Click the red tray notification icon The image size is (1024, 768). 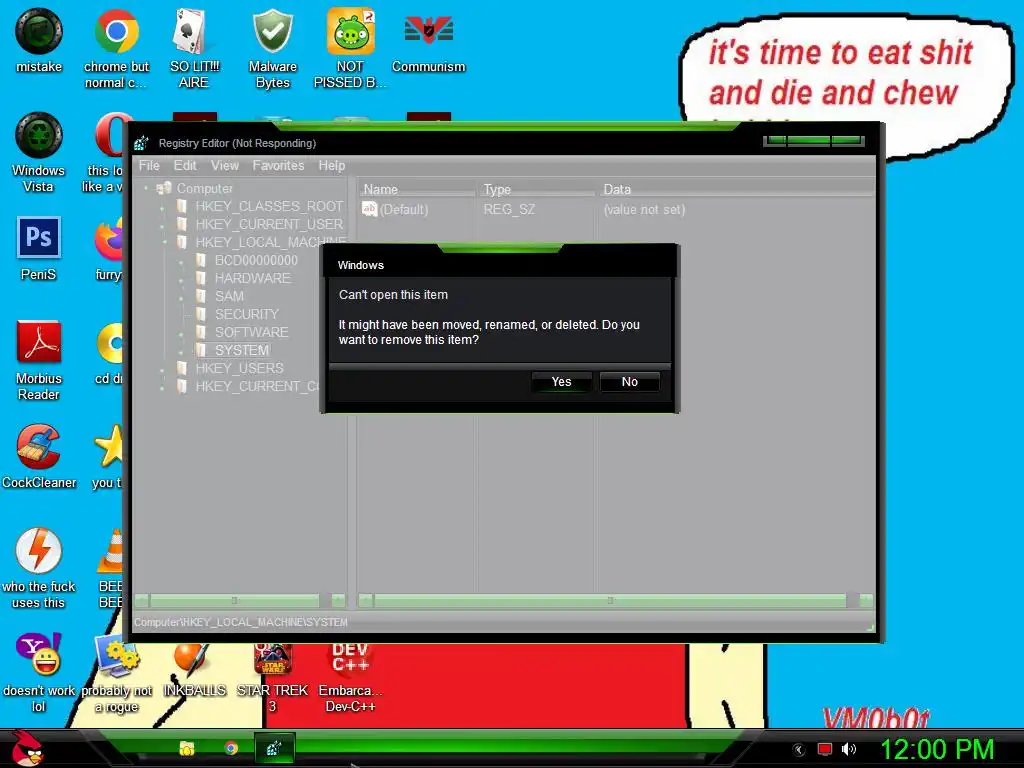coord(825,749)
